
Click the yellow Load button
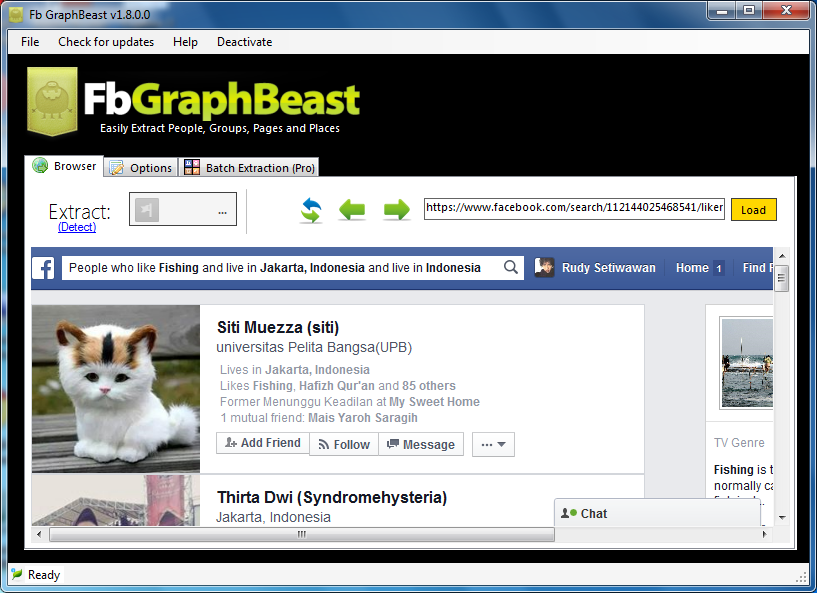(x=753, y=210)
